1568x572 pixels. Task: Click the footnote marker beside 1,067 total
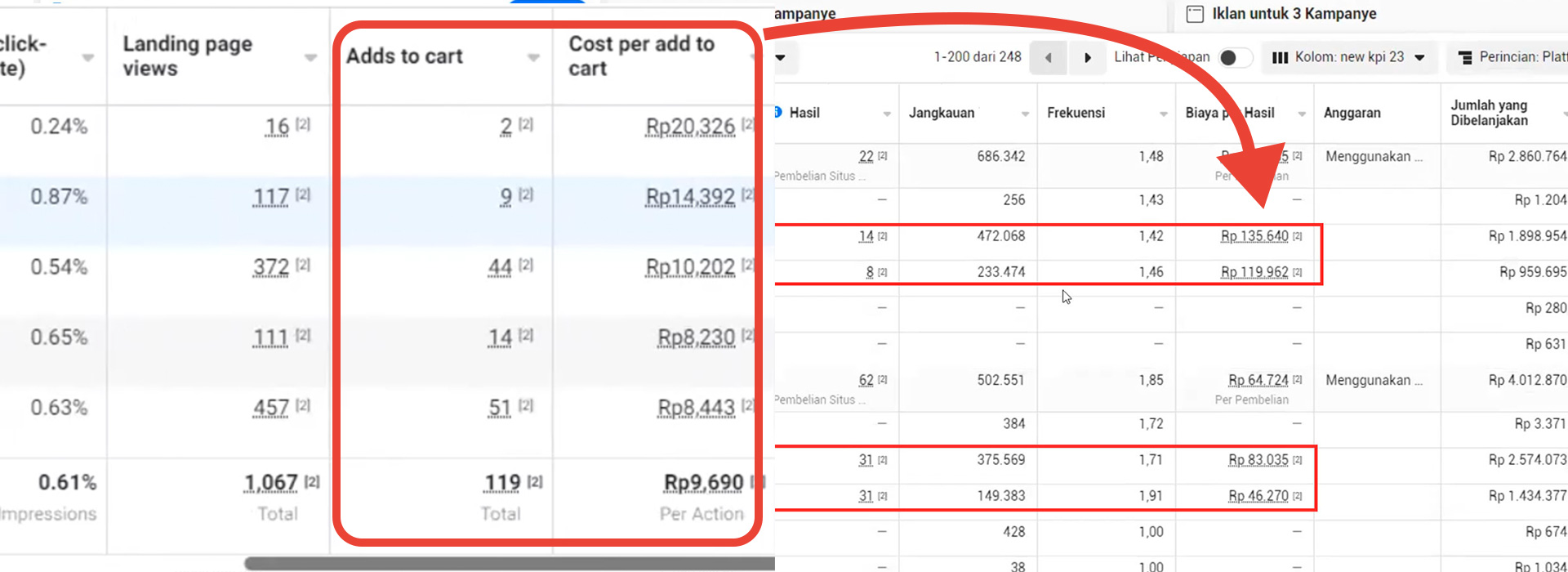[312, 482]
